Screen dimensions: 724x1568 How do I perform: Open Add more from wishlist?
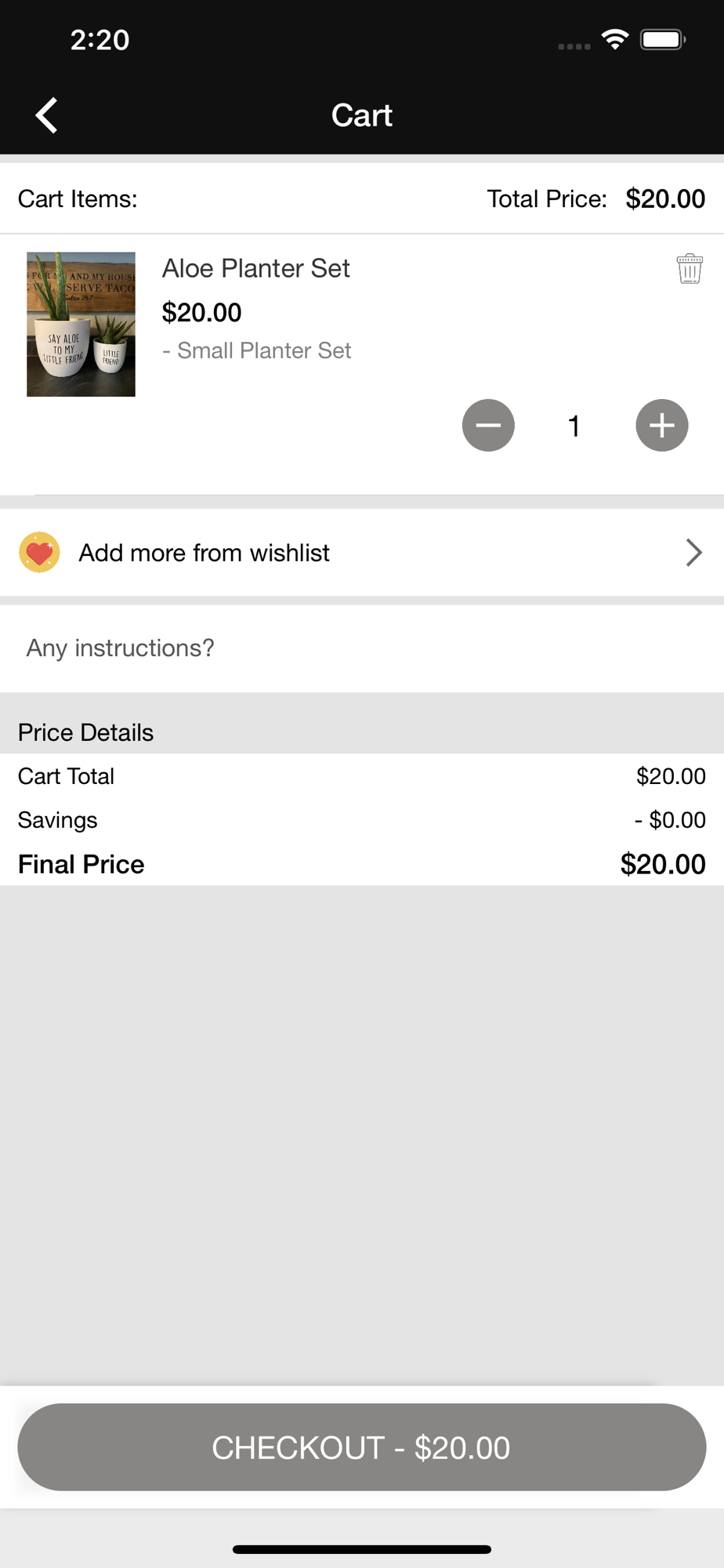(204, 553)
